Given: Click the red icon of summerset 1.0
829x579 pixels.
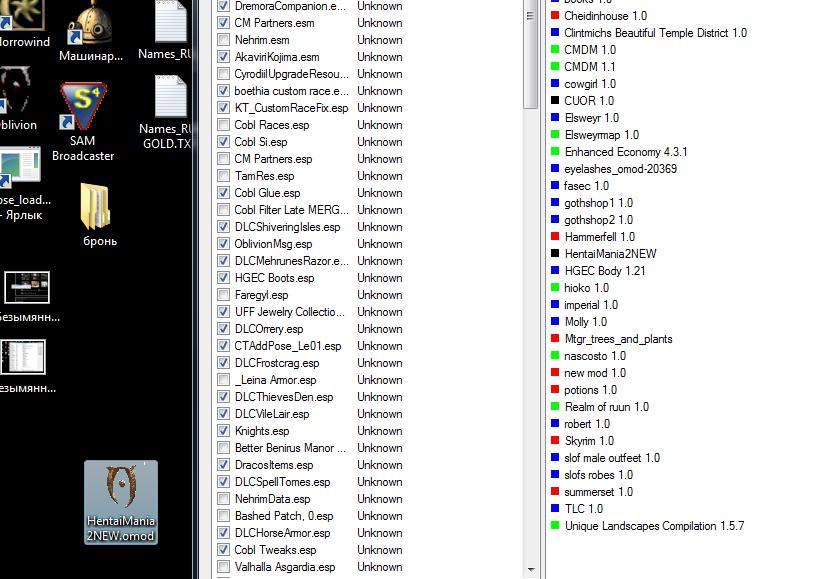Looking at the screenshot, I should (x=555, y=491).
